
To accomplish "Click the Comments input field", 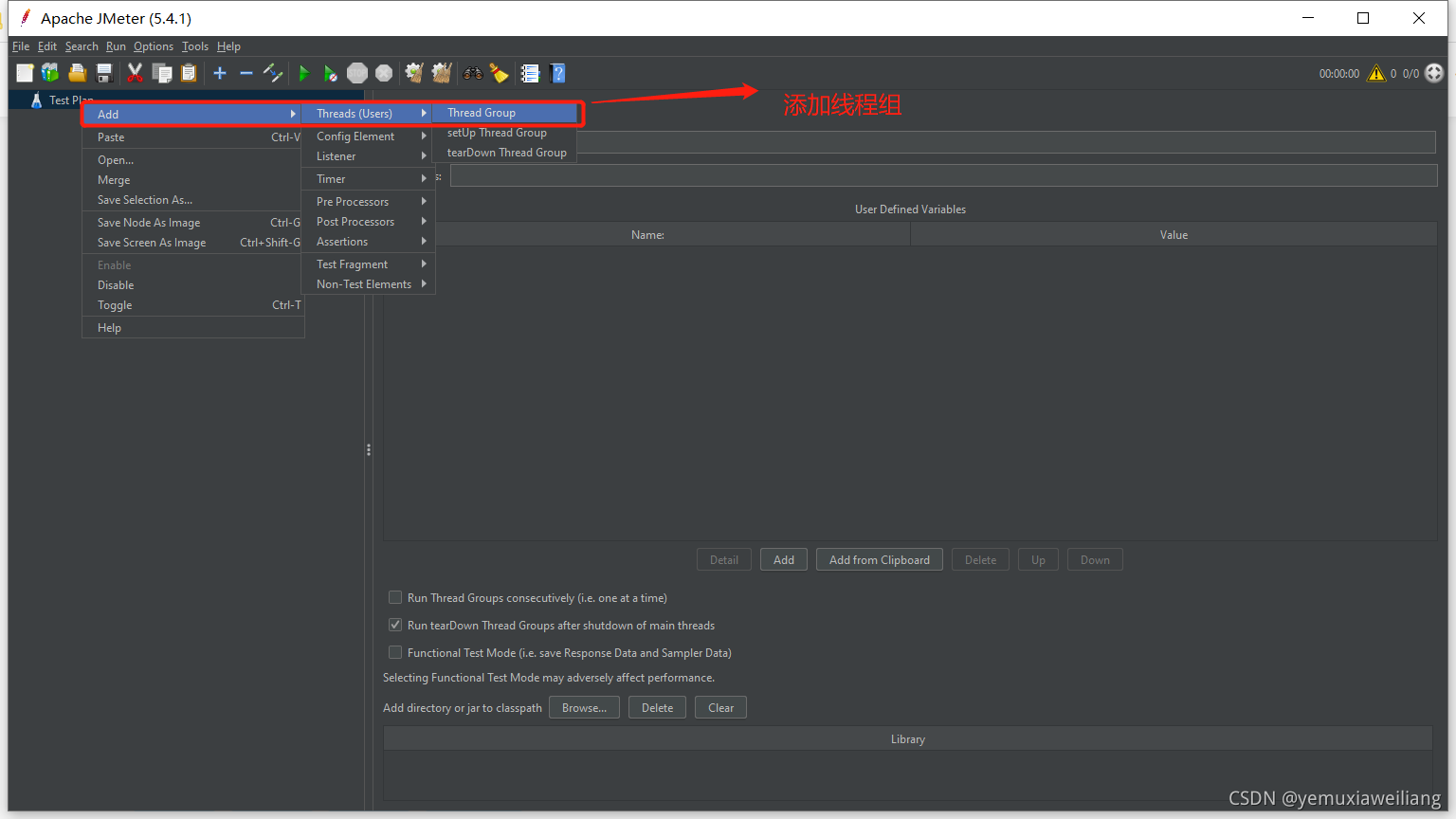I will 943,175.
